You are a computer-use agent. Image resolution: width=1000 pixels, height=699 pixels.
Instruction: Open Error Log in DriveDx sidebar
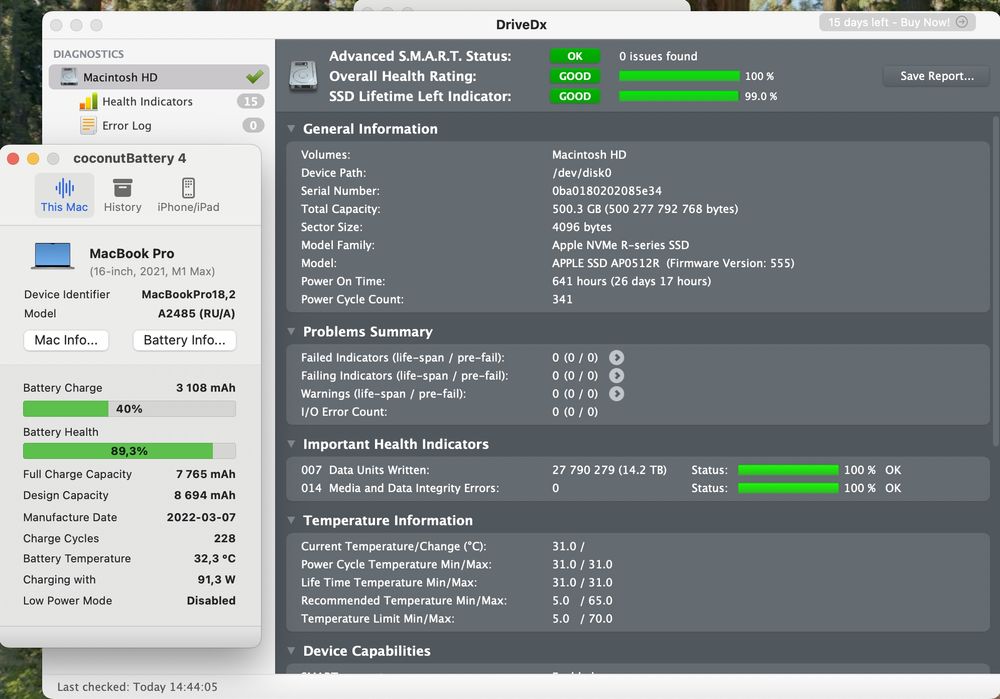(126, 126)
